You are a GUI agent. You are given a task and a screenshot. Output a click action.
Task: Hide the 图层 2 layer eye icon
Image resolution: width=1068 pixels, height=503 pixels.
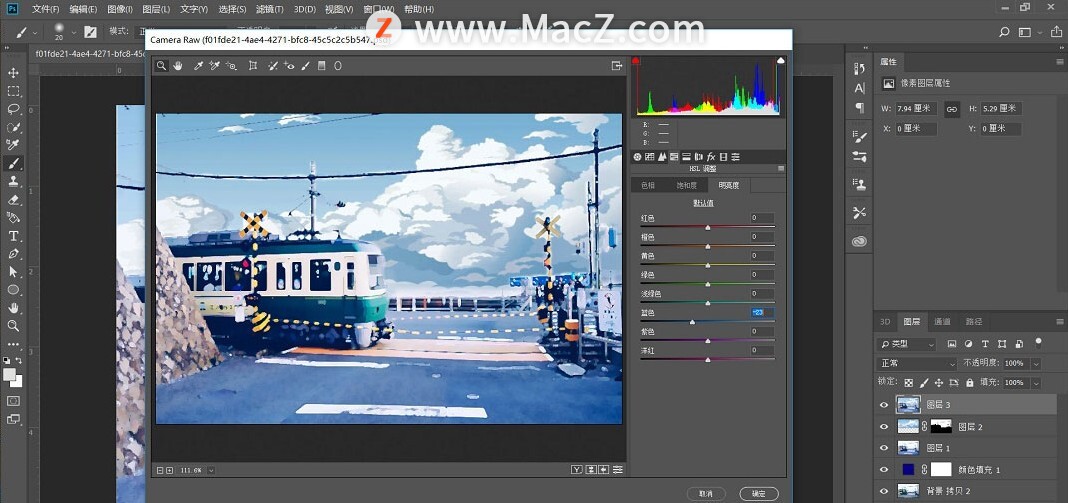coord(883,427)
